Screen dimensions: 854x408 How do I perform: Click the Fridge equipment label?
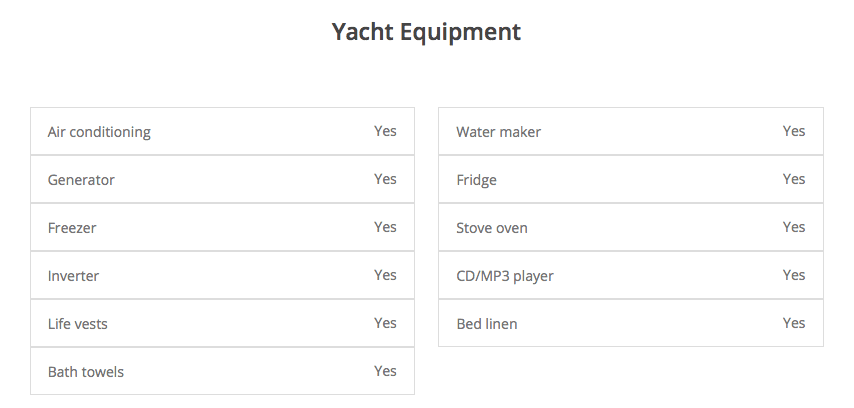point(476,180)
